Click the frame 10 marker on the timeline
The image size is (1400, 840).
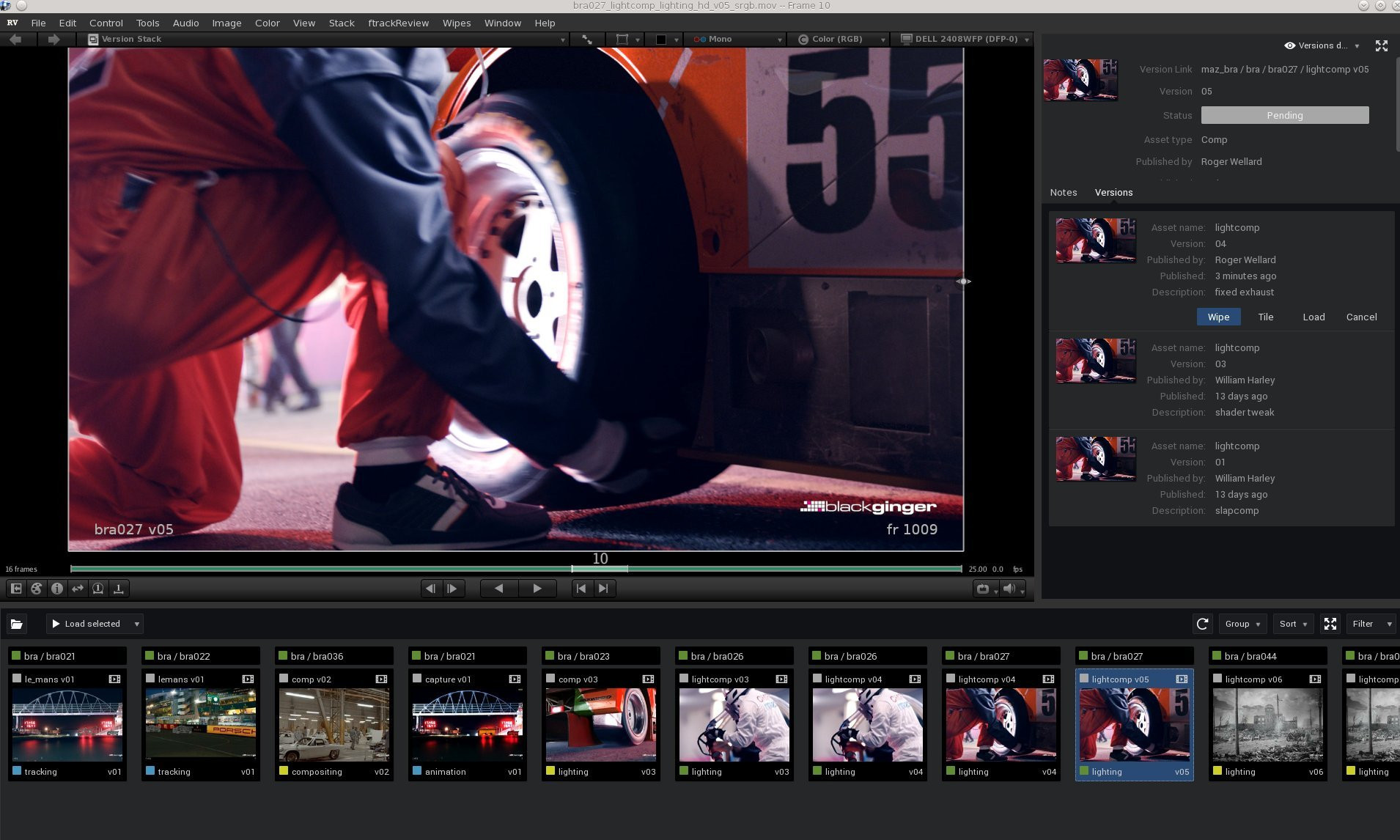pos(600,568)
